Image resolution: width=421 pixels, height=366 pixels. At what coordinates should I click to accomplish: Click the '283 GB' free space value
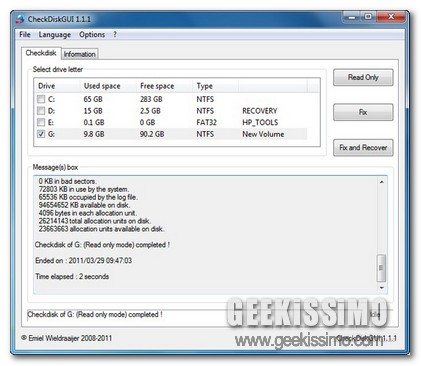pyautogui.click(x=151, y=99)
